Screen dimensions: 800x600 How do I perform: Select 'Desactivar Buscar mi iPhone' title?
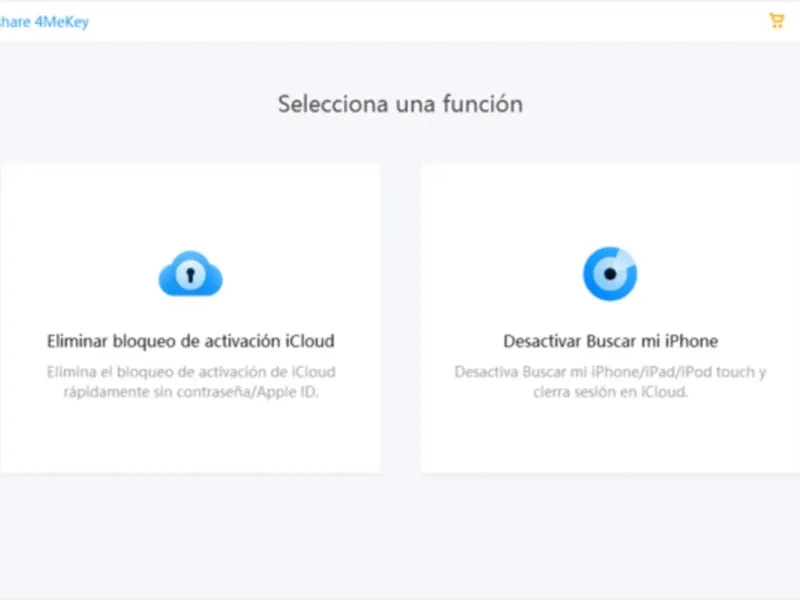point(611,341)
